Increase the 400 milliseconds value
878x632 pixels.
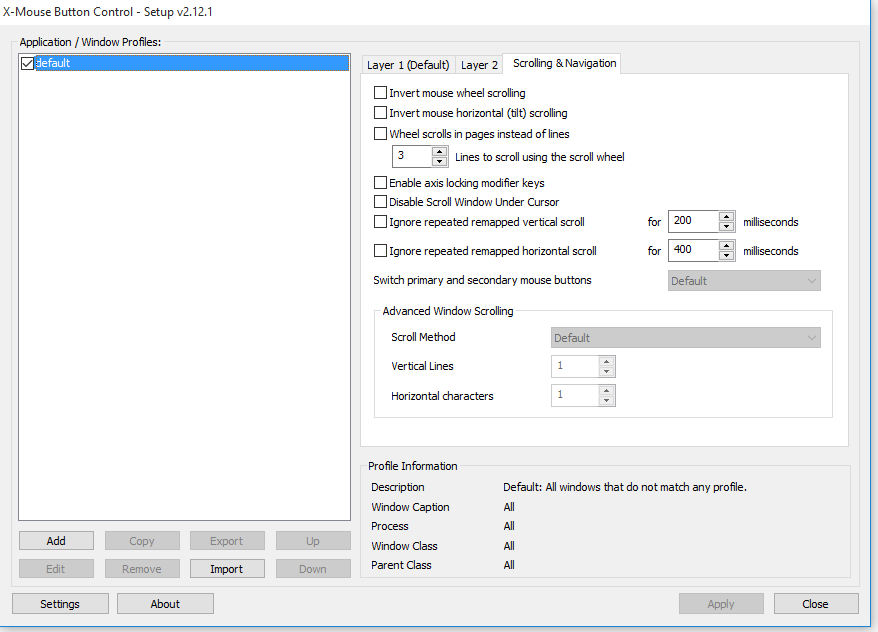tap(727, 246)
